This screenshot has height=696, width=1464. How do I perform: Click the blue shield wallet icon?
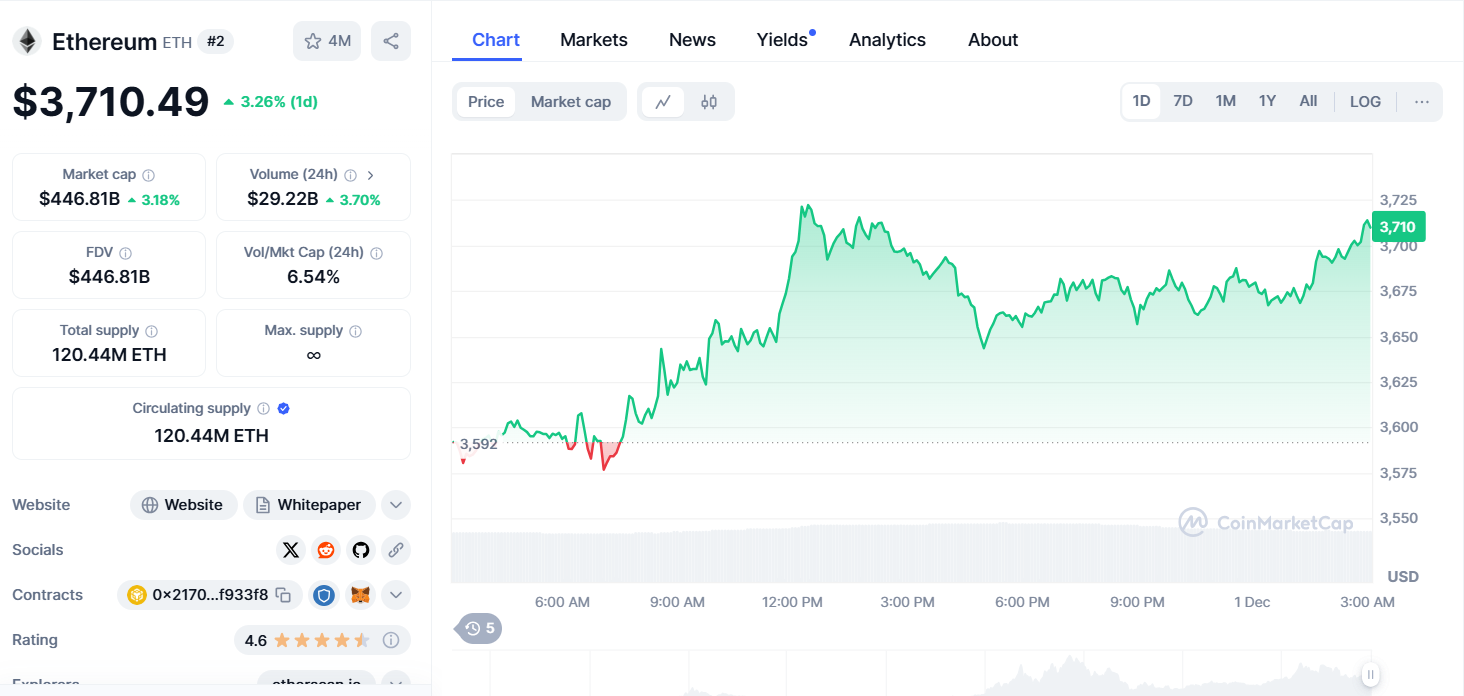(x=323, y=595)
